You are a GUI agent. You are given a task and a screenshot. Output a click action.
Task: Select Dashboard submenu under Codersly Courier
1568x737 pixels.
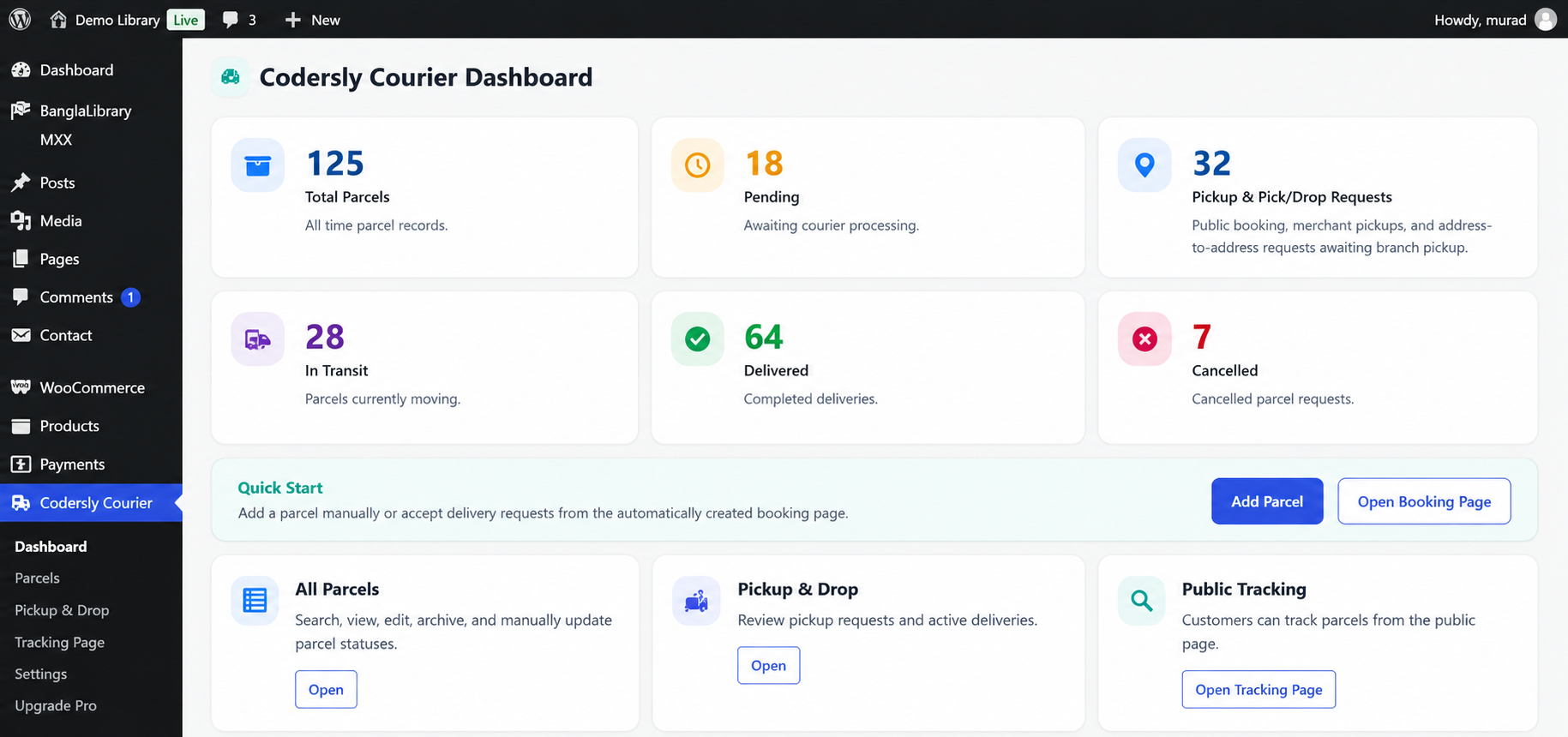click(51, 547)
